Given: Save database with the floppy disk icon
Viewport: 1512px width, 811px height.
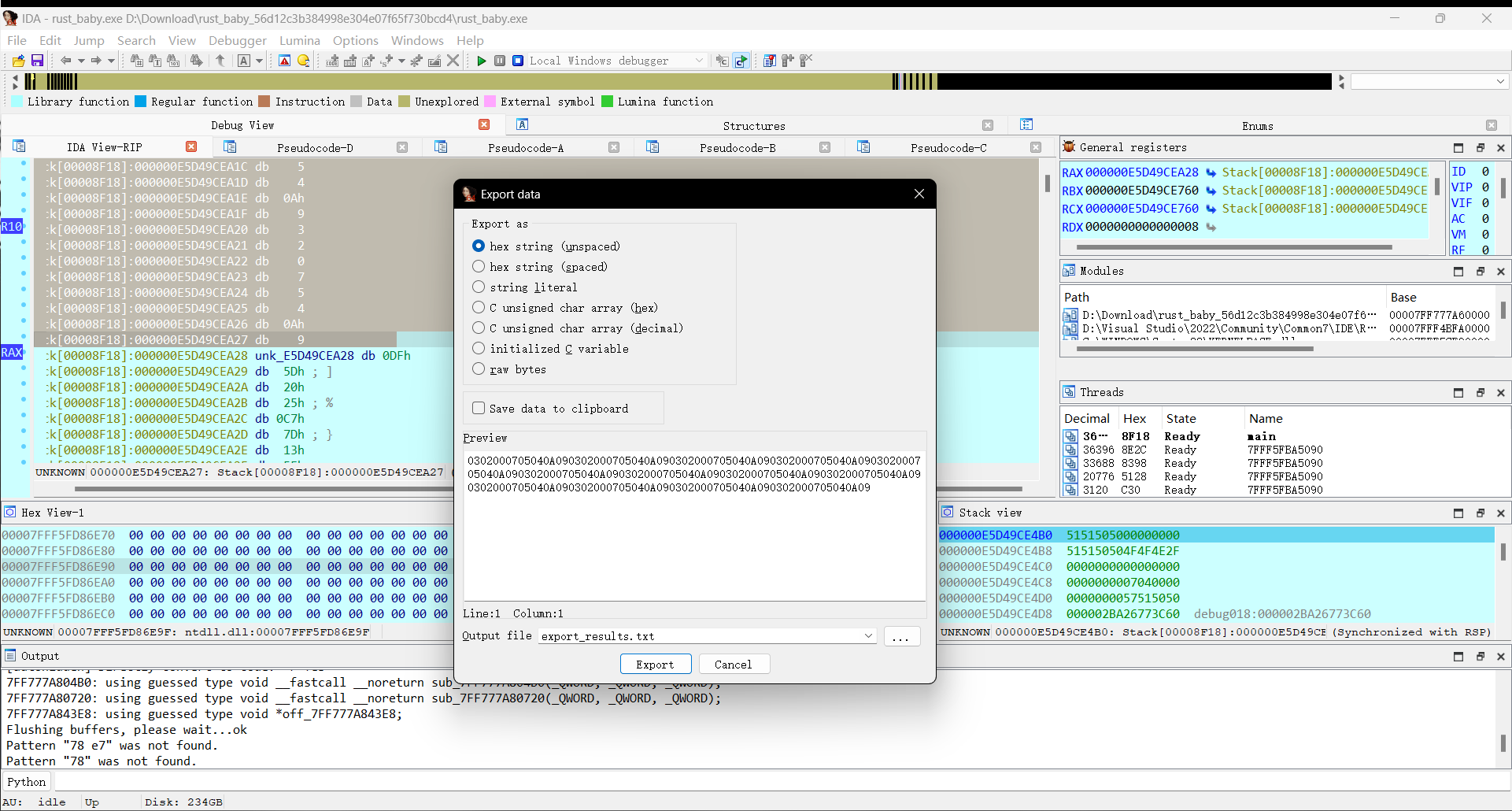Looking at the screenshot, I should (x=37, y=61).
